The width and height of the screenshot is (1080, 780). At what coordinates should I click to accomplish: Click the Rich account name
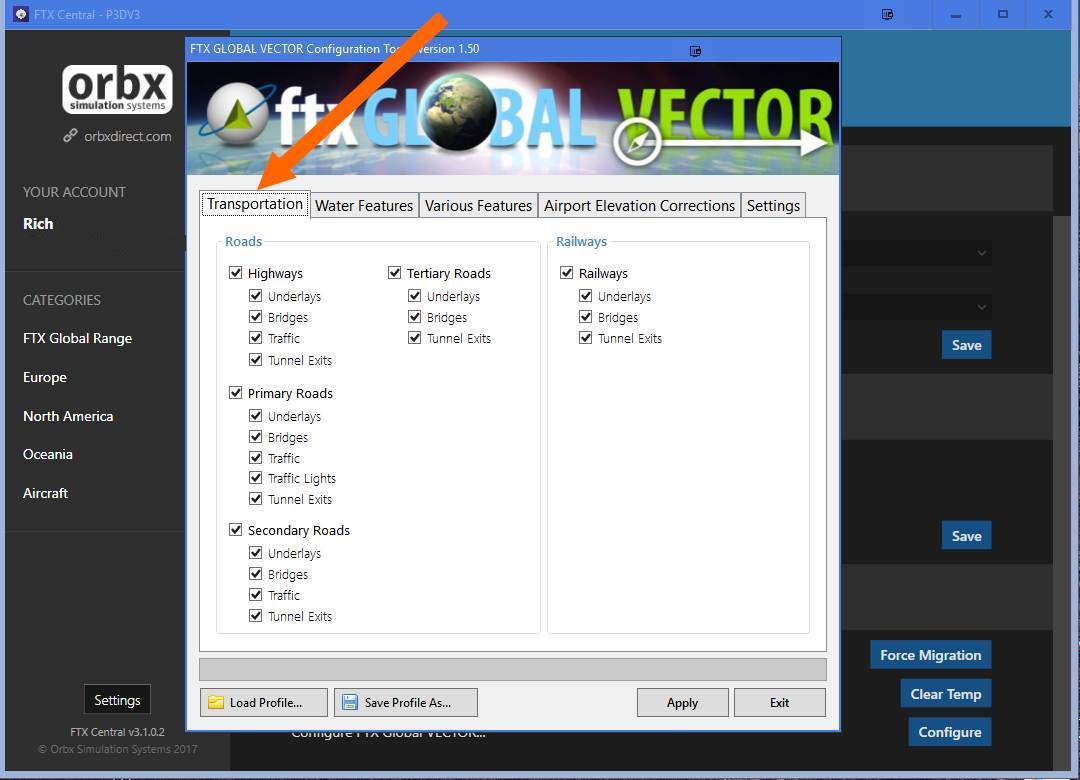(x=38, y=223)
